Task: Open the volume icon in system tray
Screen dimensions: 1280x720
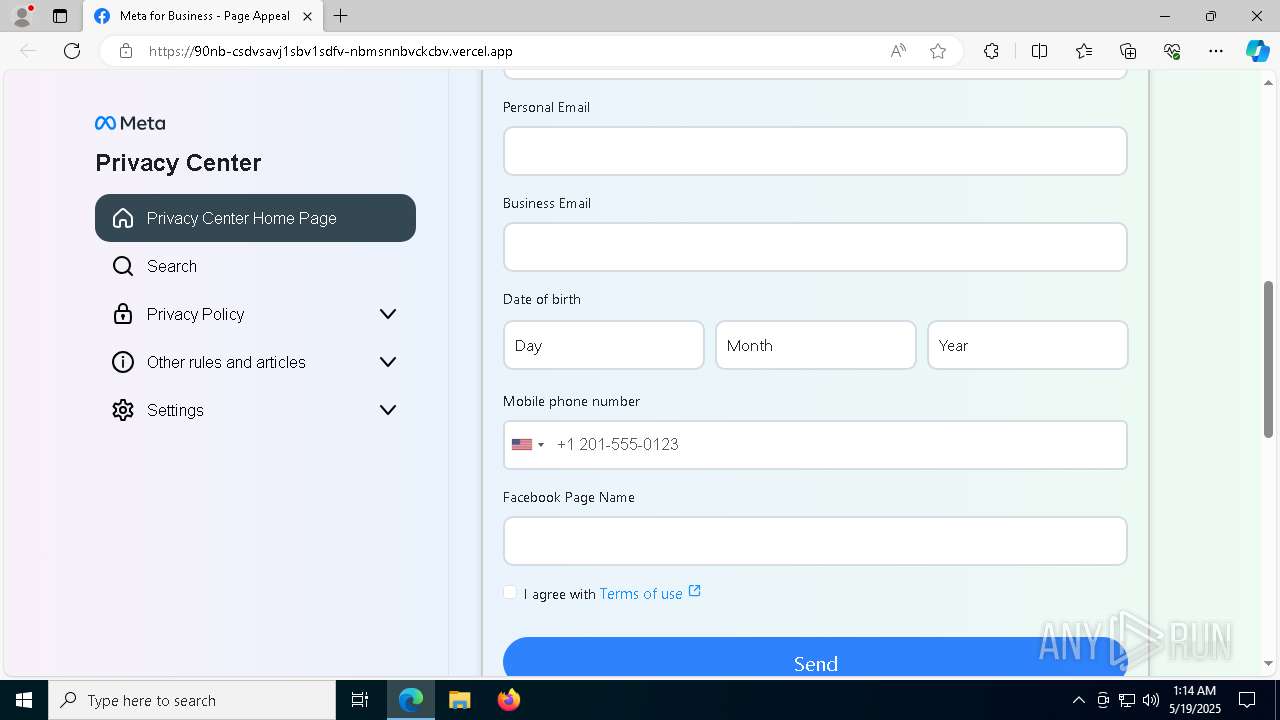Action: point(1151,700)
